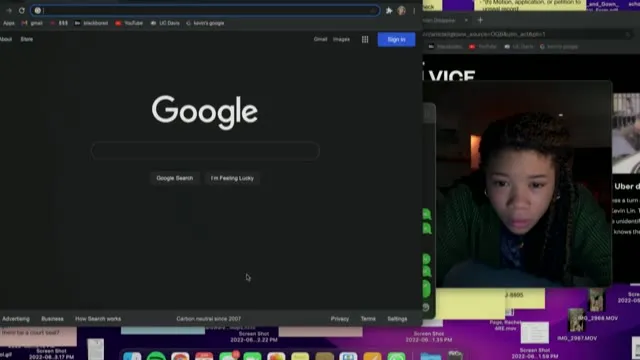Open the Privacy footer link

(x=340, y=319)
